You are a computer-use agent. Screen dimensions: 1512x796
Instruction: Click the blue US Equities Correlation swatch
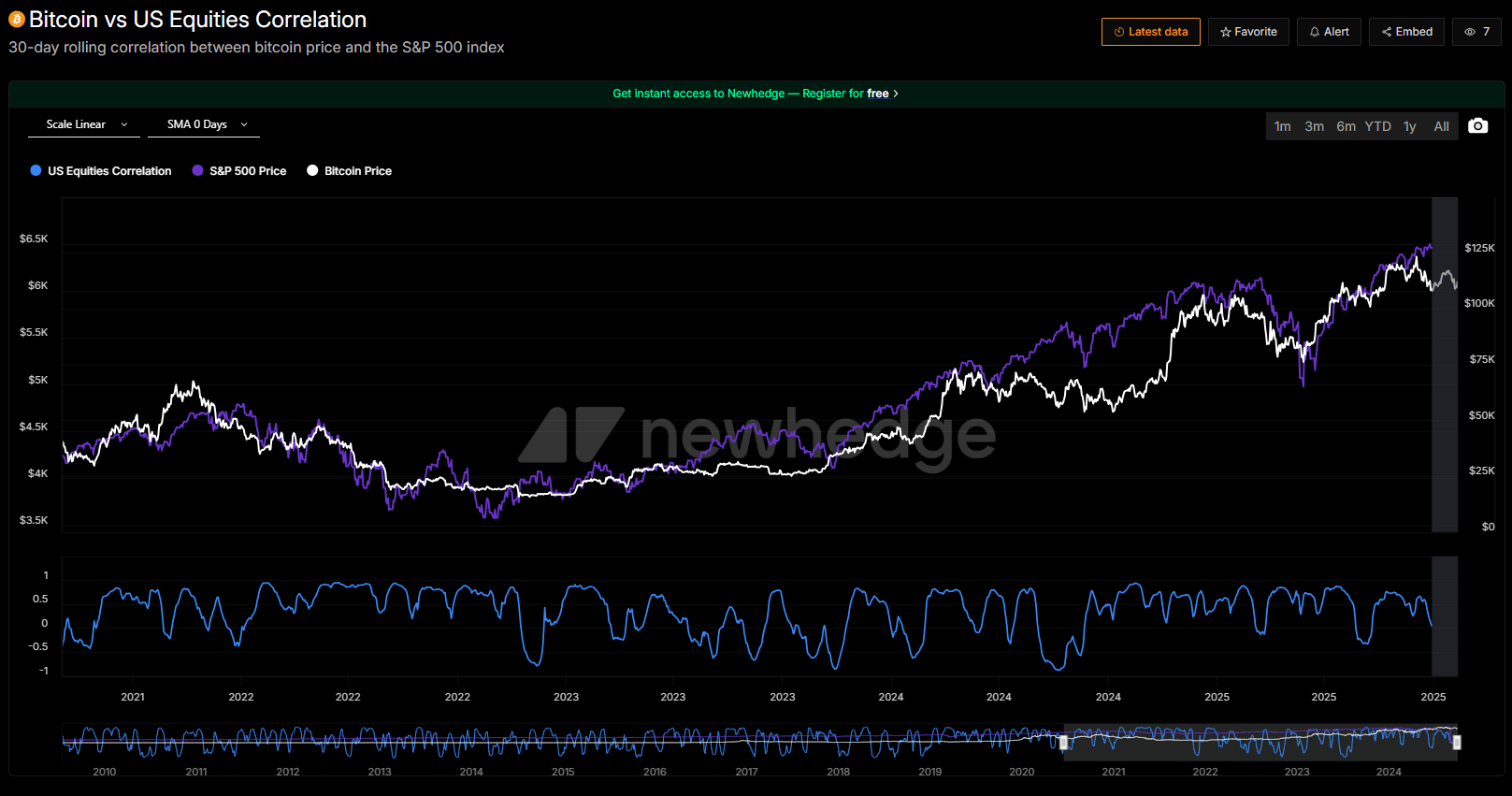(36, 171)
